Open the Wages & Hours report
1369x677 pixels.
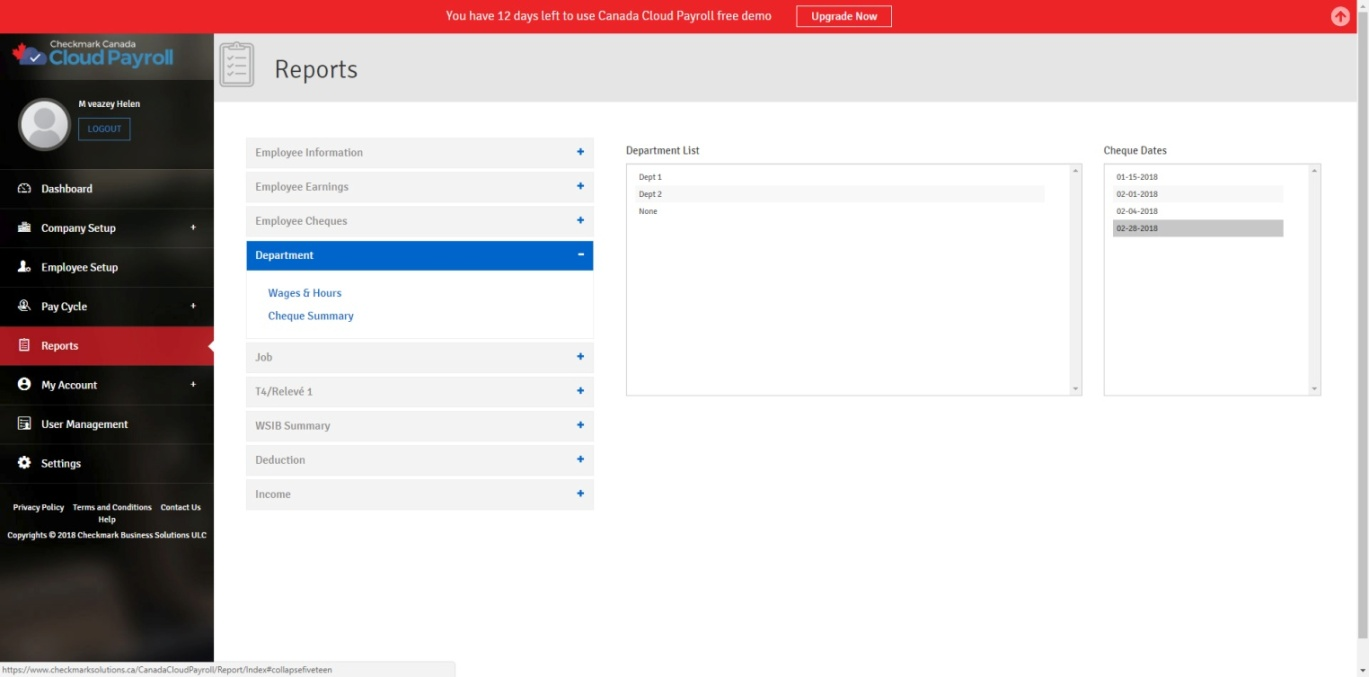click(305, 293)
